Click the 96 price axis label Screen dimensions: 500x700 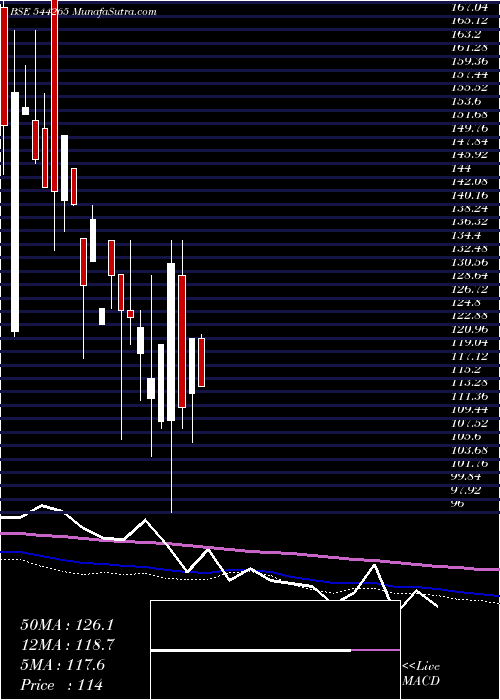pos(458,504)
